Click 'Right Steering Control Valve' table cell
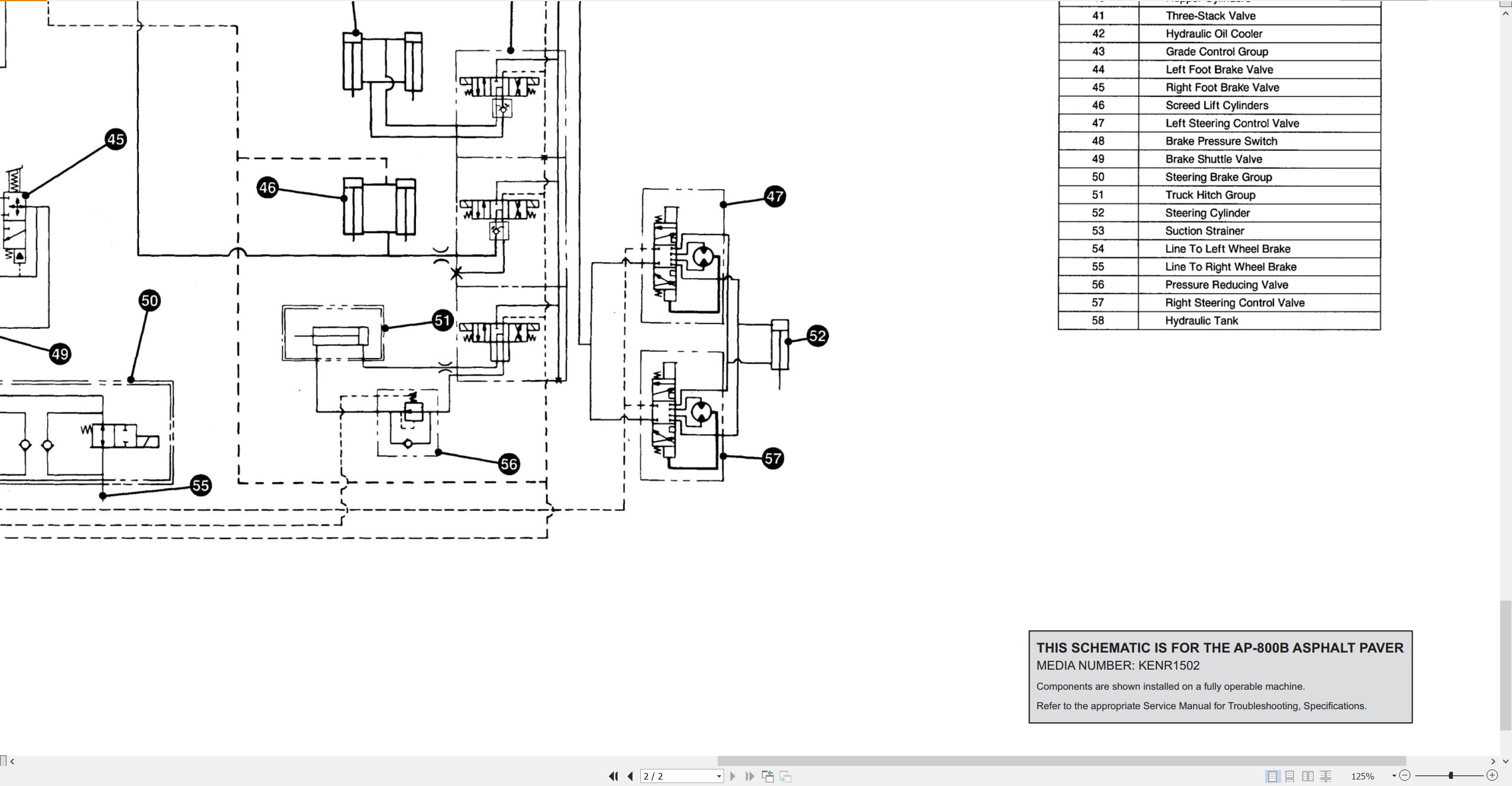 point(1260,302)
